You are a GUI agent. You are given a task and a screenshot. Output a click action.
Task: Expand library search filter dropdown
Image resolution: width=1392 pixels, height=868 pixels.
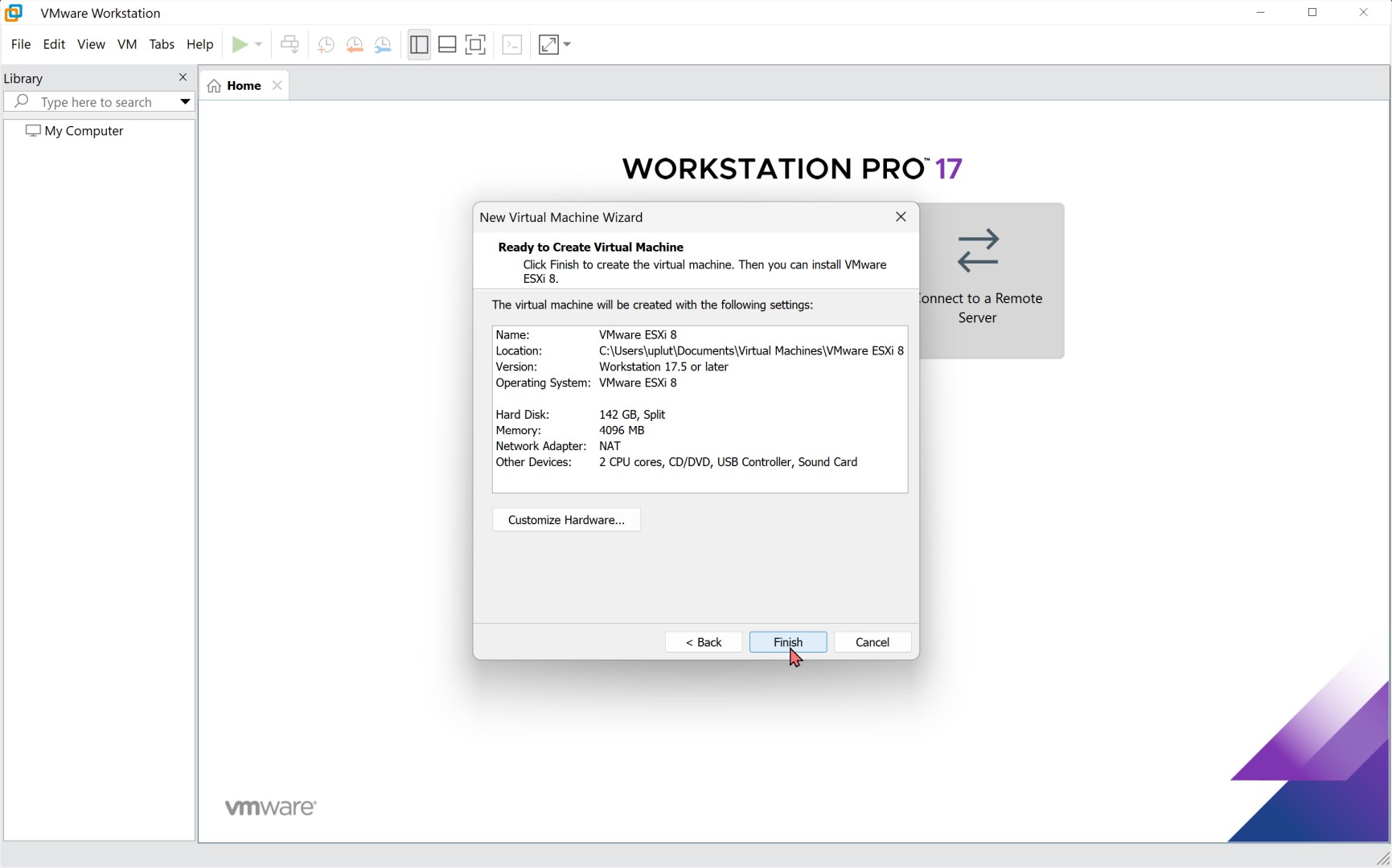185,102
